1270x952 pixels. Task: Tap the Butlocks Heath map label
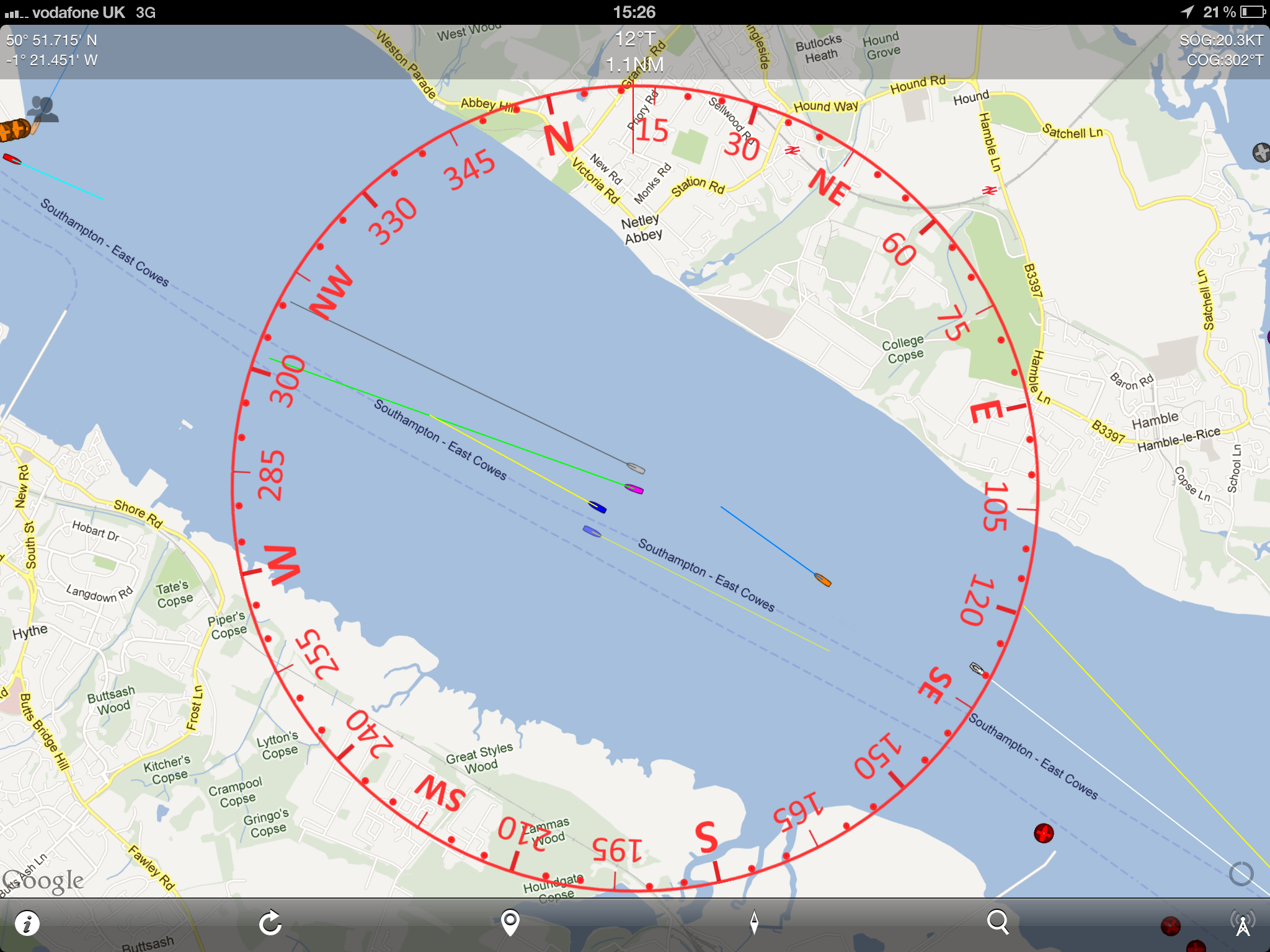(819, 49)
